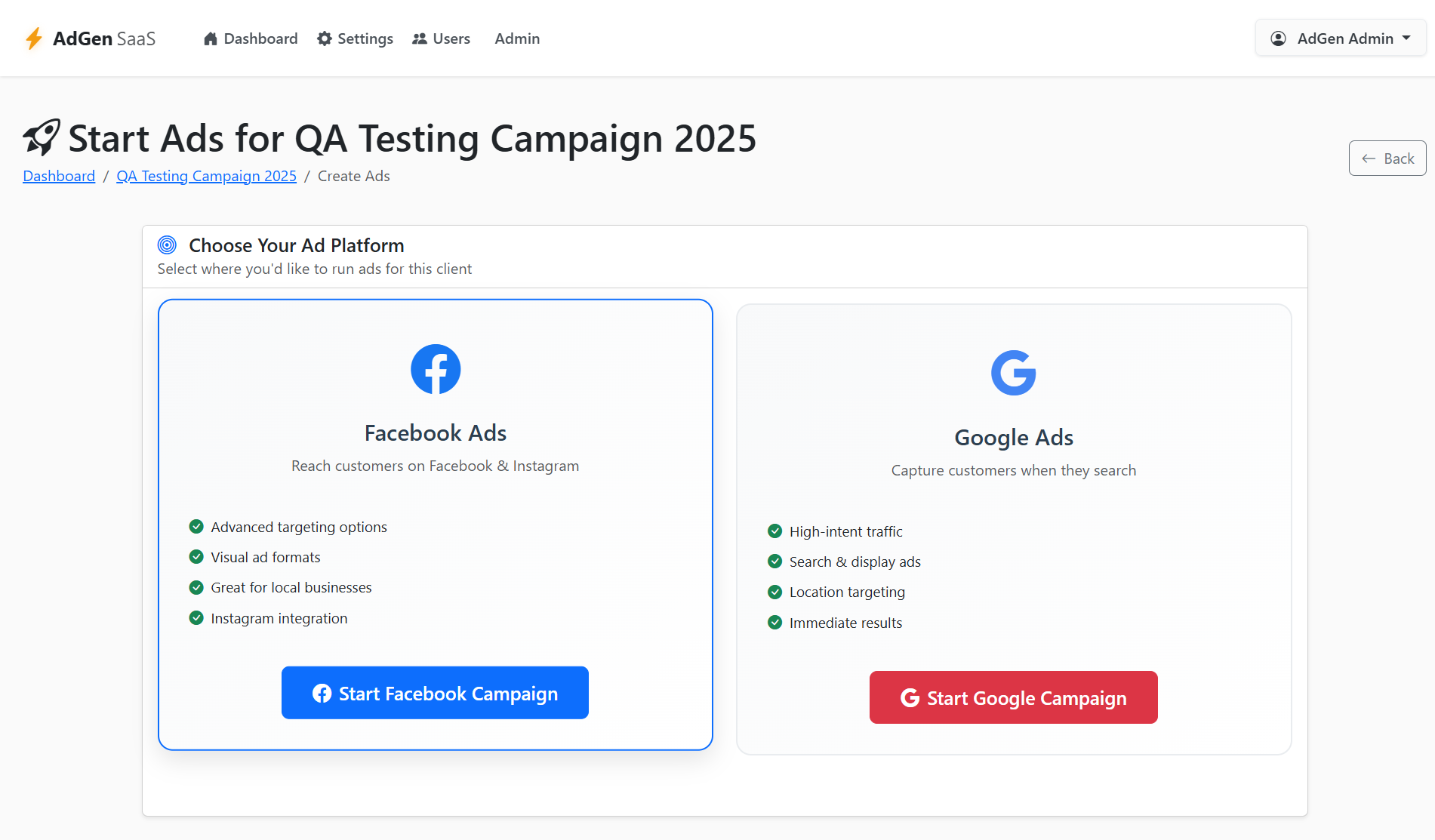The image size is (1435, 840).
Task: Click the large Facebook logo icon
Action: coord(436,369)
